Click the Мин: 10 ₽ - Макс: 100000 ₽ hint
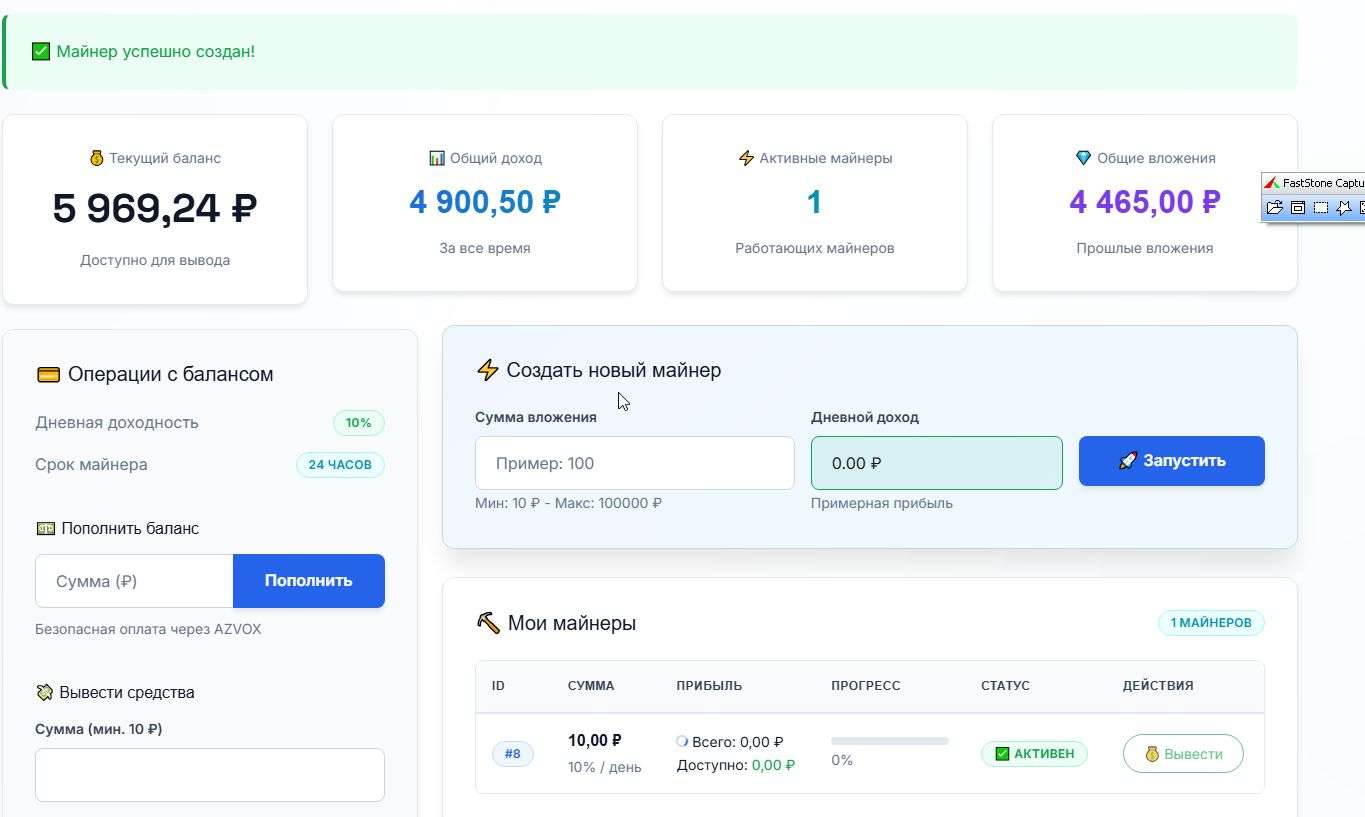The height and width of the screenshot is (817, 1365). (x=568, y=503)
